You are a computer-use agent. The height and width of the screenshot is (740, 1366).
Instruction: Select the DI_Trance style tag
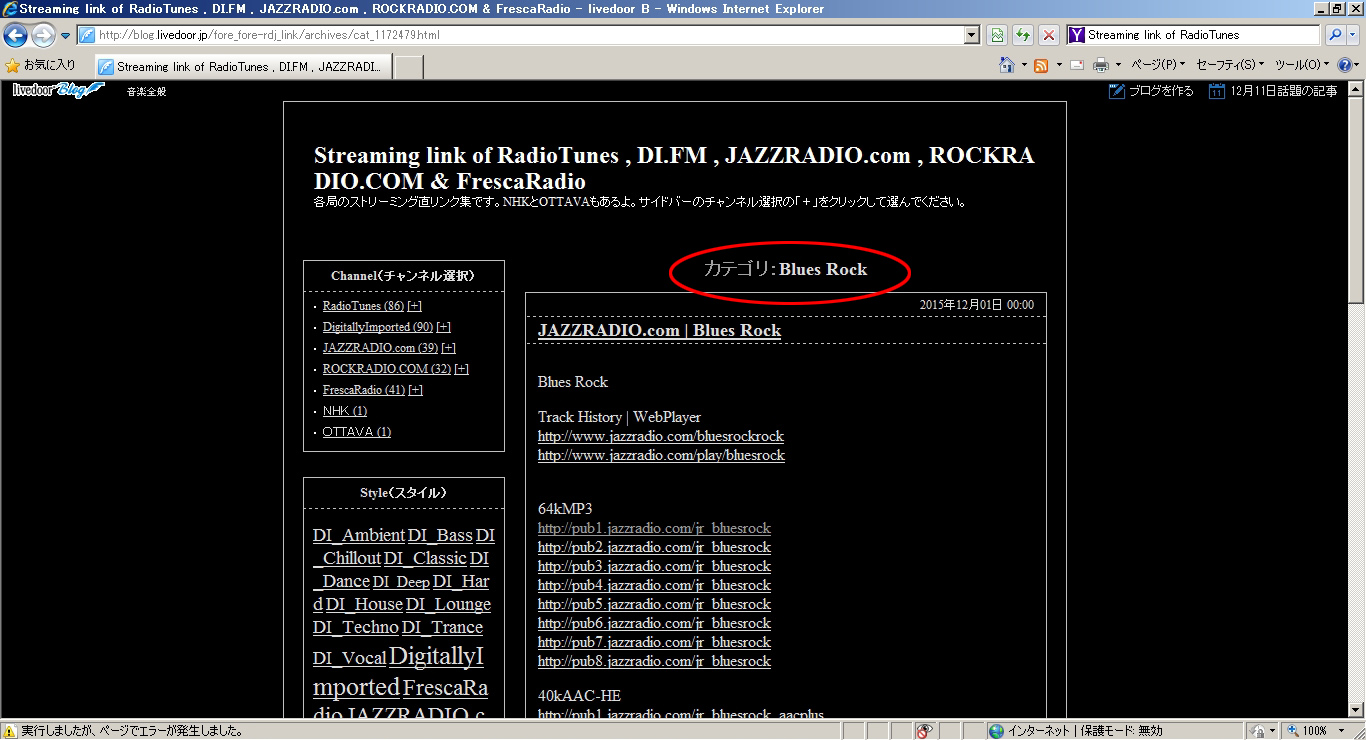point(442,628)
